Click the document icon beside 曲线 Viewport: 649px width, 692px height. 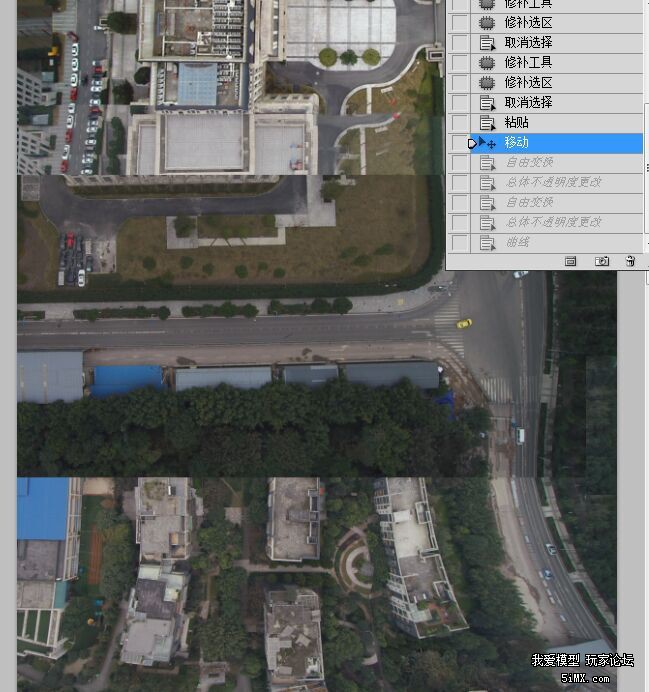[x=488, y=243]
